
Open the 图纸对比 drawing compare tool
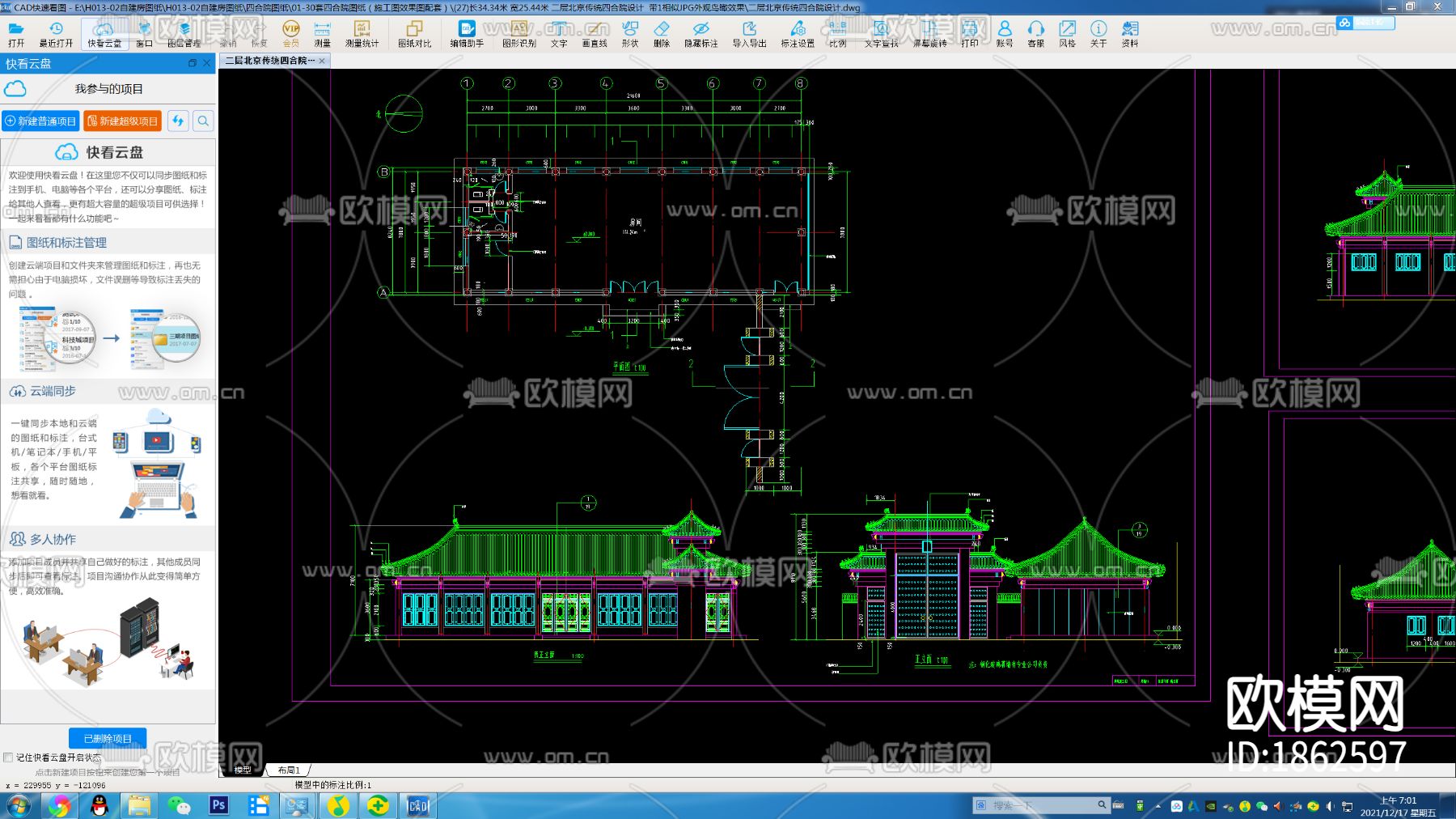414,34
